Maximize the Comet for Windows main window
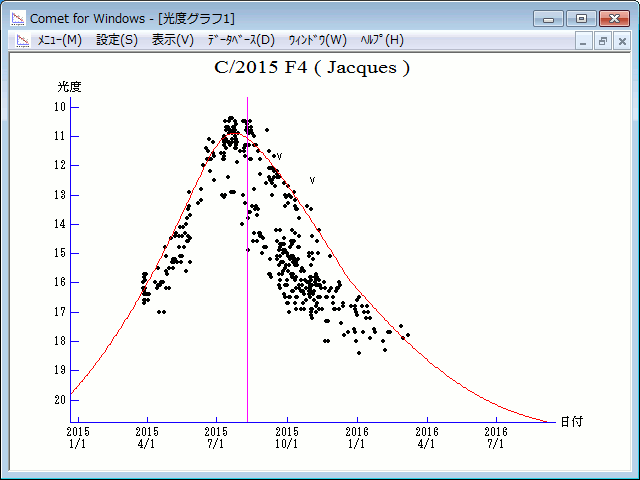 click(581, 19)
